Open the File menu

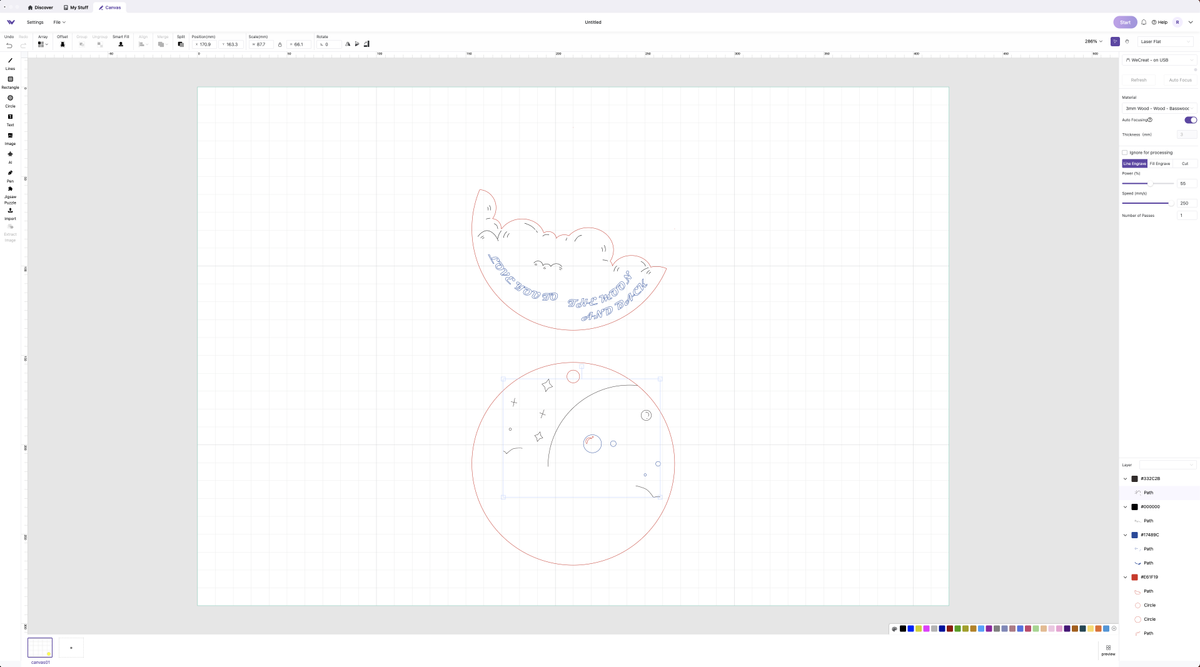click(x=58, y=22)
